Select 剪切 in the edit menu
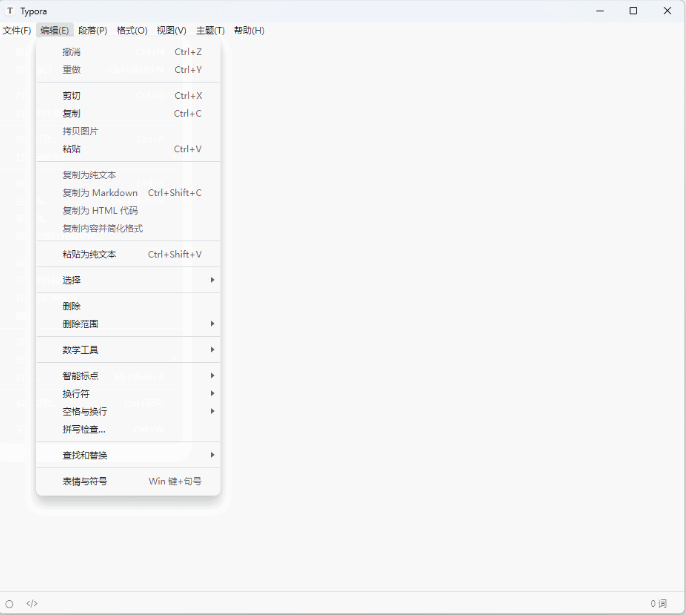 click(128, 96)
